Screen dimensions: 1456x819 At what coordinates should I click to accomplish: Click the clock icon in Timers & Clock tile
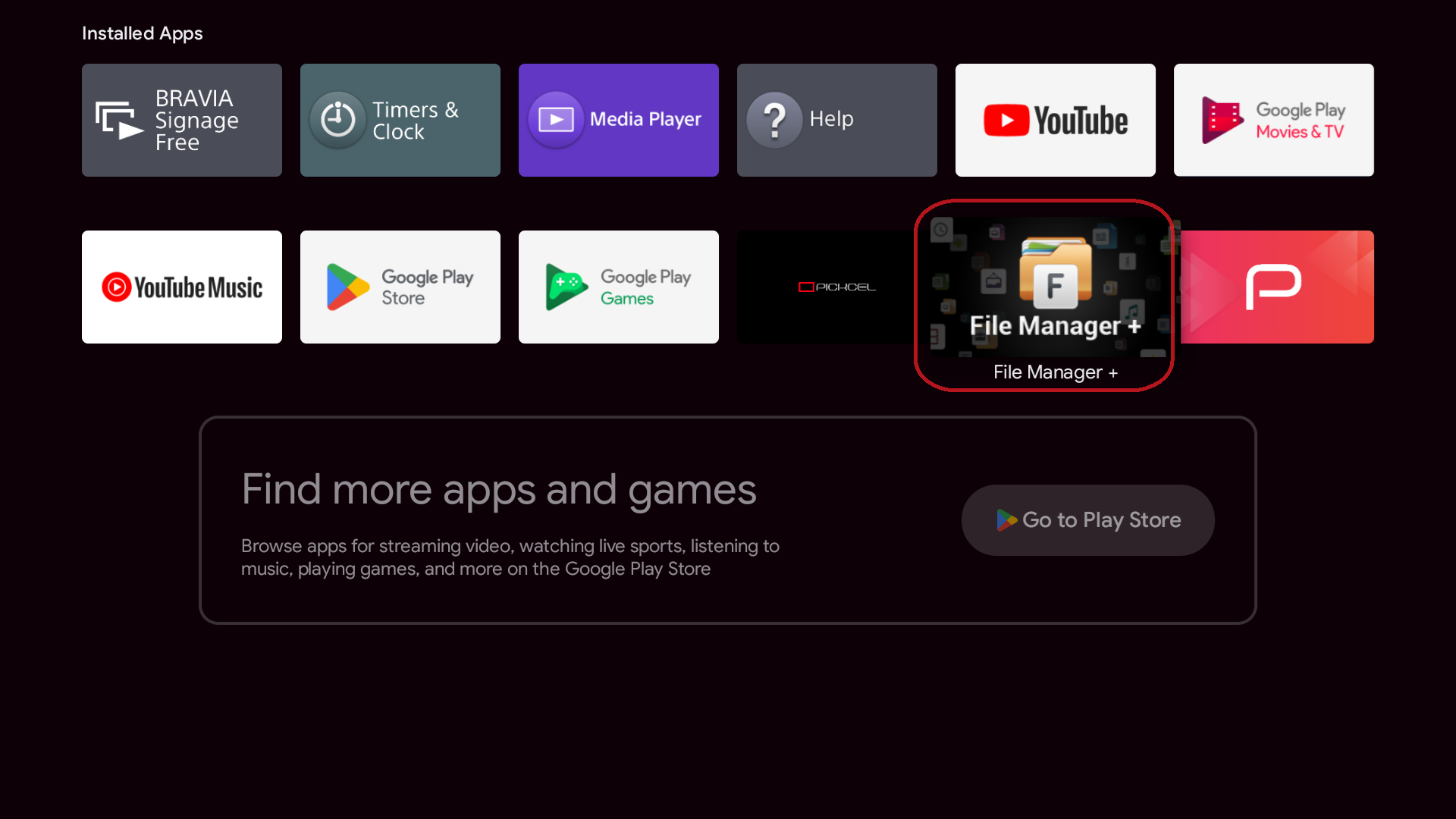click(337, 119)
